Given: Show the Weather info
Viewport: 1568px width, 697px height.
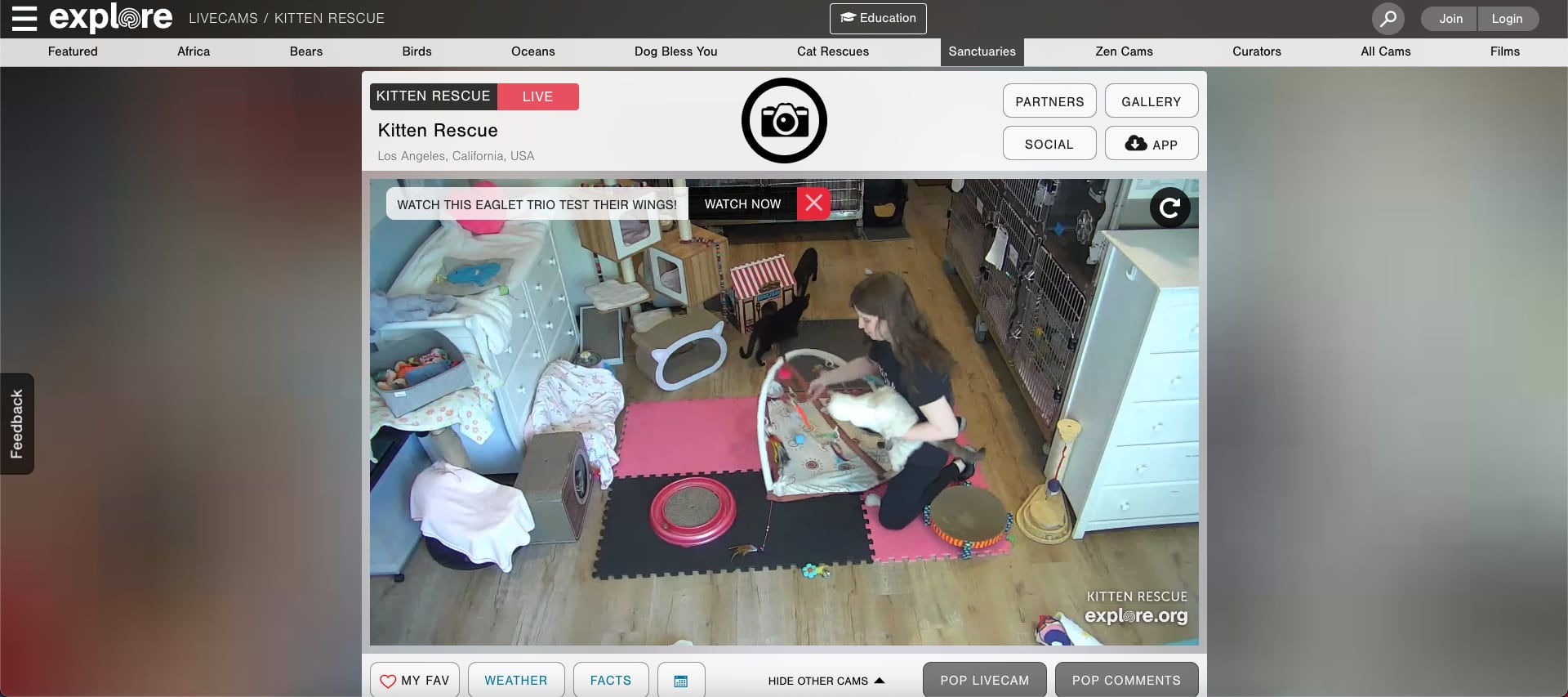Looking at the screenshot, I should (x=516, y=680).
